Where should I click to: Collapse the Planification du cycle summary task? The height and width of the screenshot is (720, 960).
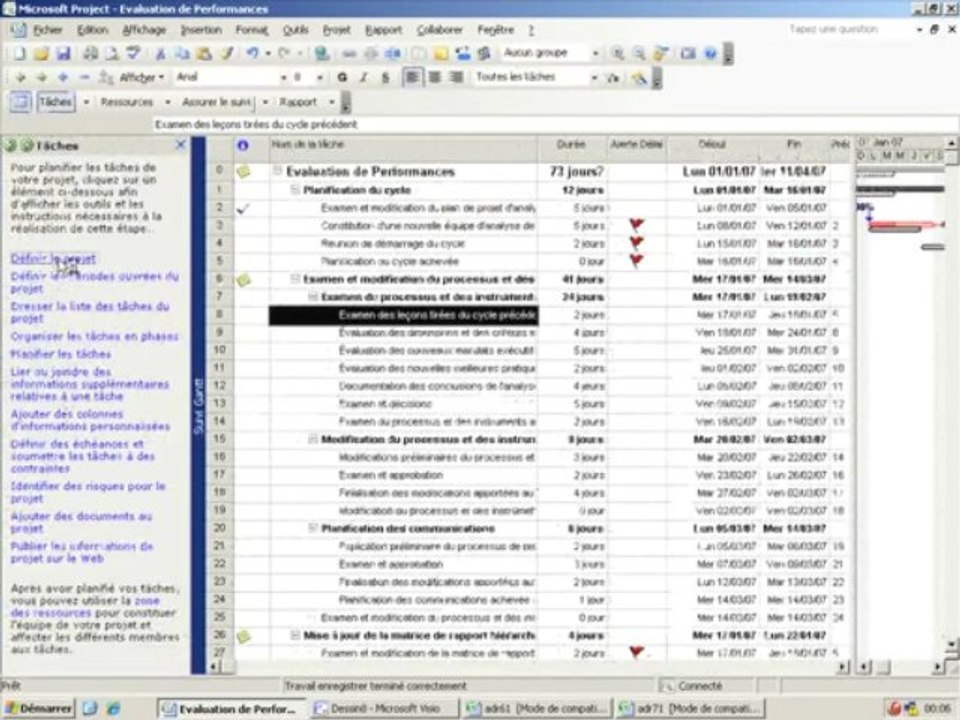pyautogui.click(x=295, y=190)
